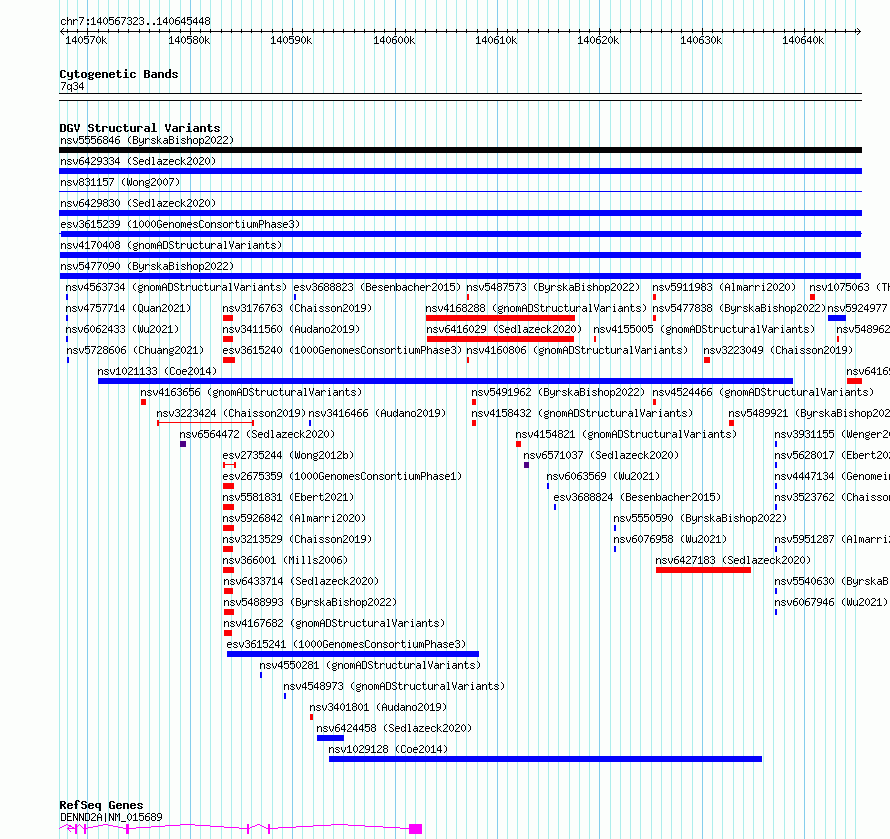Image resolution: width=890 pixels, height=839 pixels.
Task: Click the red esv2675359 variant marker
Action: (229, 486)
